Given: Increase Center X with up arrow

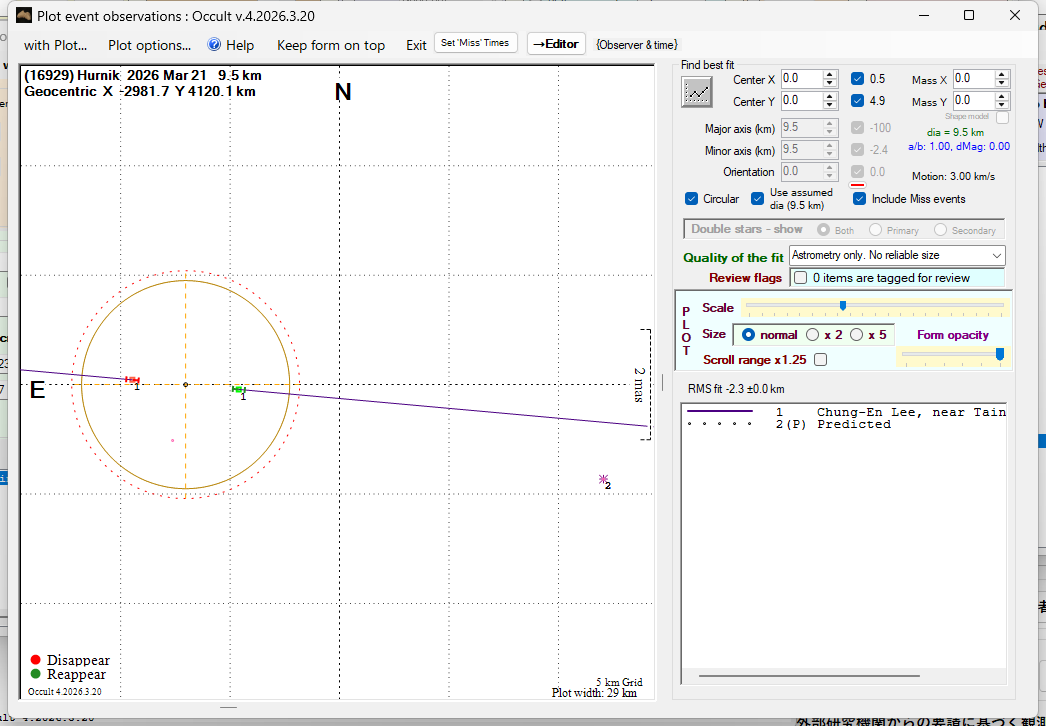Looking at the screenshot, I should click(x=830, y=74).
